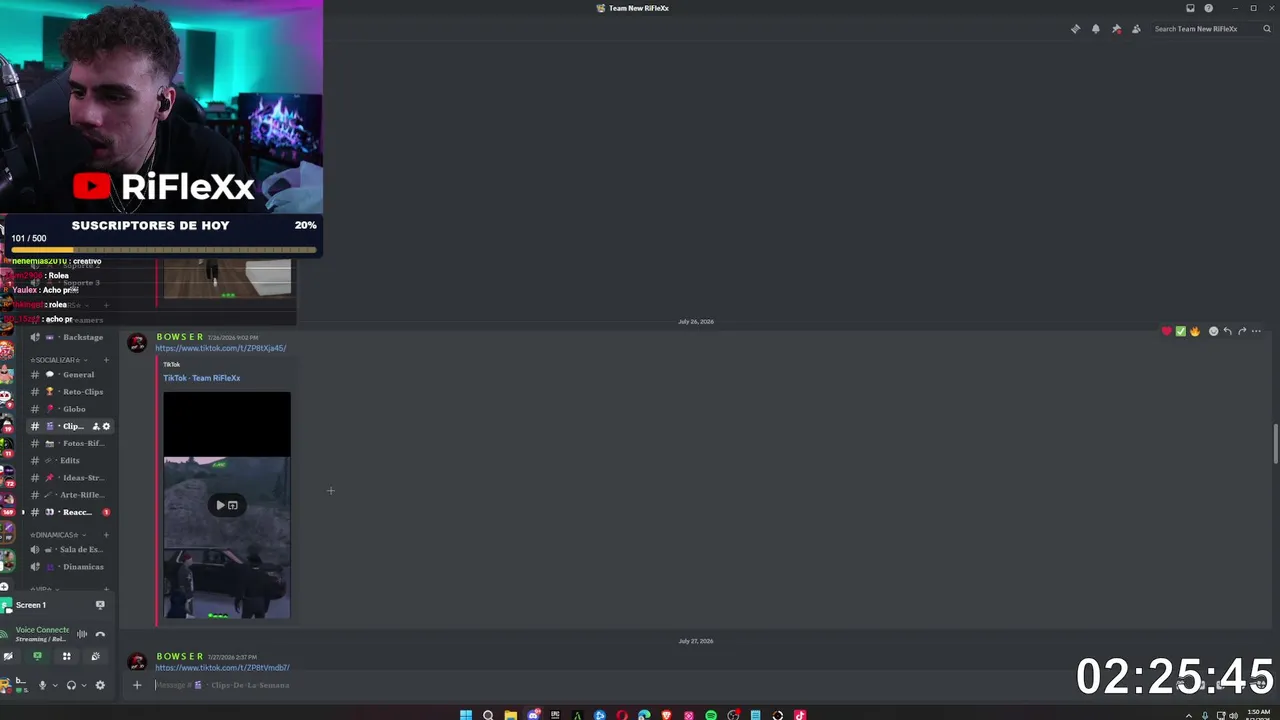This screenshot has height=720, width=1280.
Task: Open the July 27 TikTok link
Action: tap(222, 667)
